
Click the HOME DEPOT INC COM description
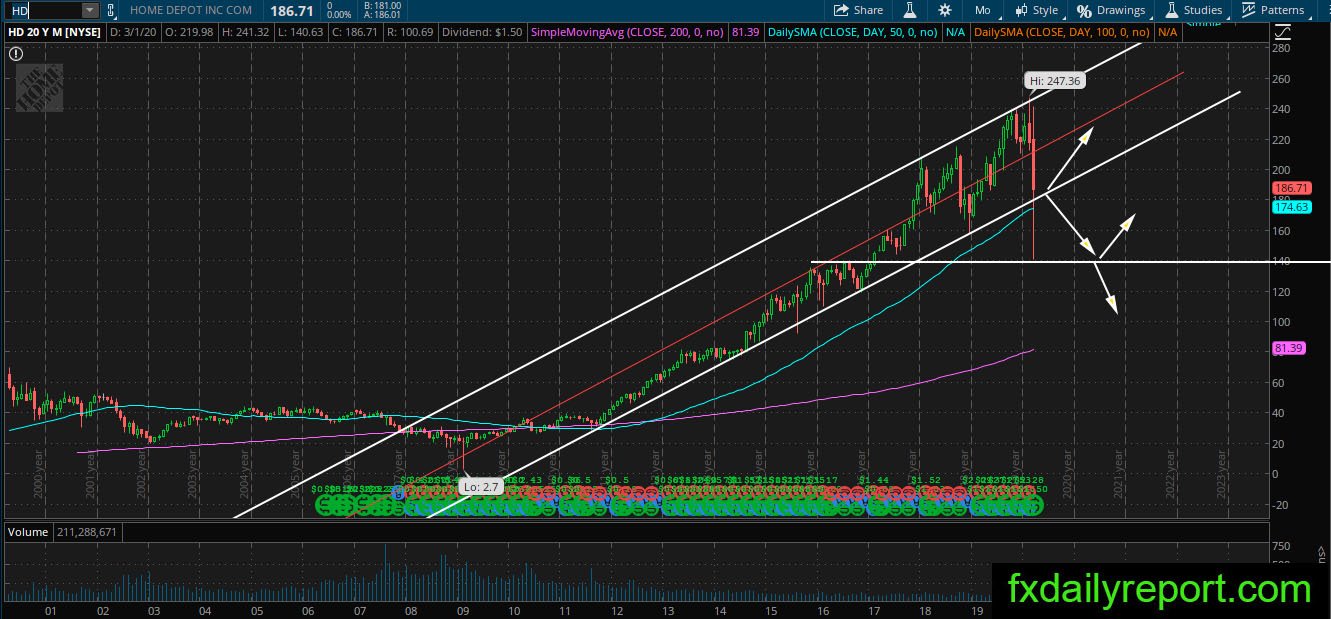[x=192, y=10]
